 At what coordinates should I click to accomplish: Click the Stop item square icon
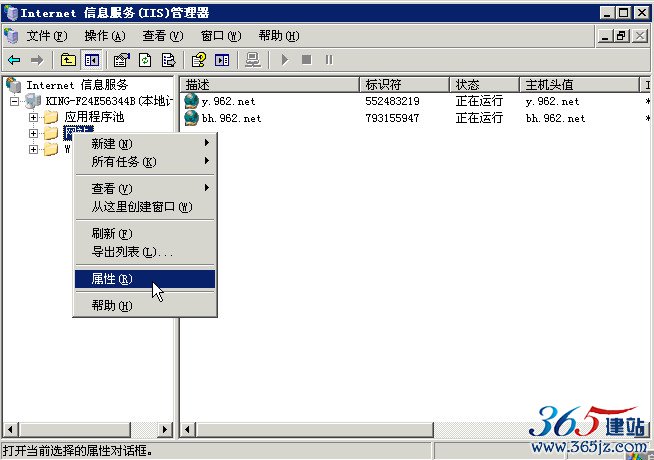coord(307,60)
